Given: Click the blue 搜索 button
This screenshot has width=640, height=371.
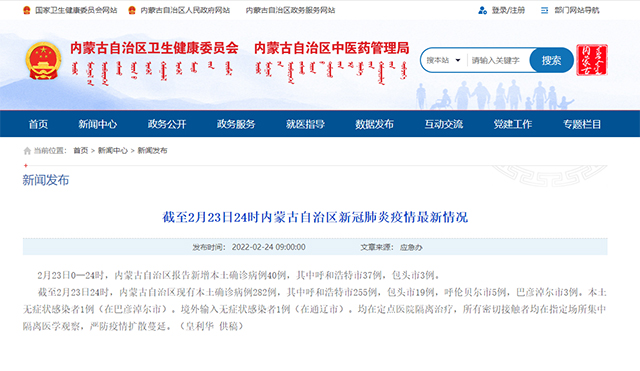Looking at the screenshot, I should [551, 60].
